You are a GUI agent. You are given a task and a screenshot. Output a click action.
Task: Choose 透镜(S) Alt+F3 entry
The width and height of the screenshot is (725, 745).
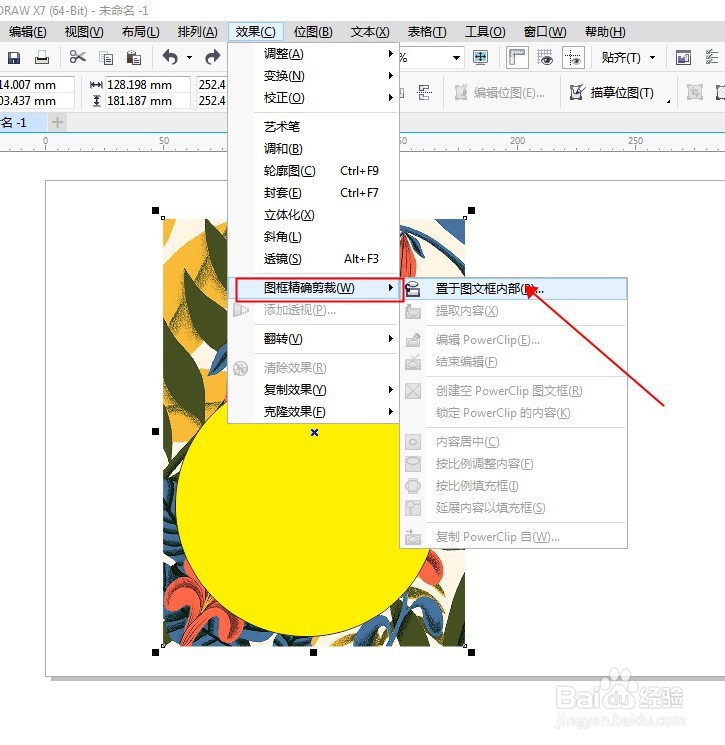pos(314,258)
